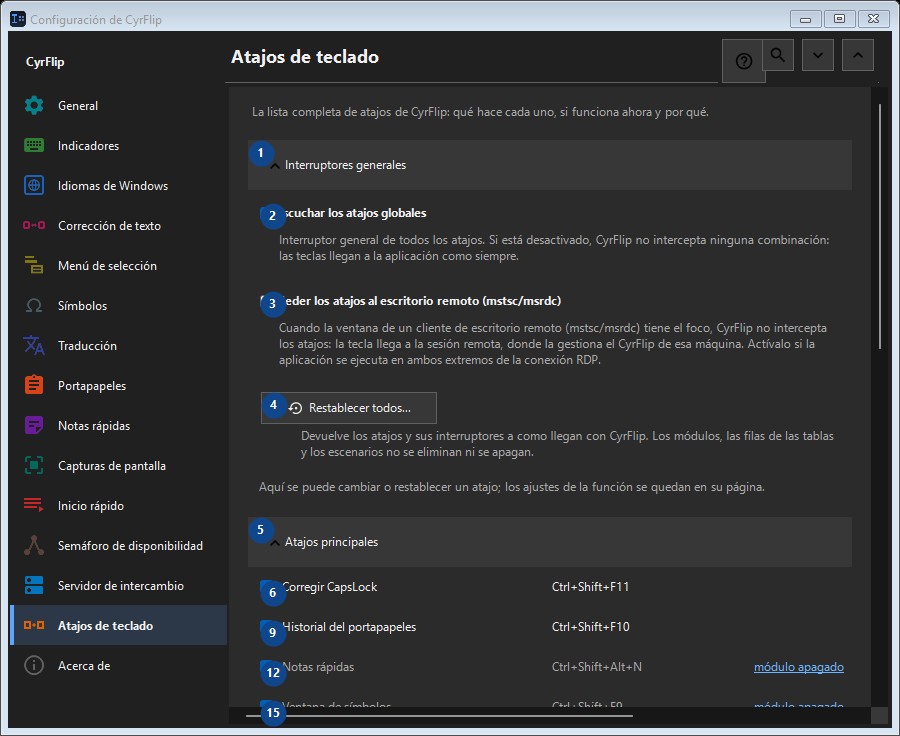
Task: Click the 'Aquí se puede cambiar' note text
Action: [511, 487]
